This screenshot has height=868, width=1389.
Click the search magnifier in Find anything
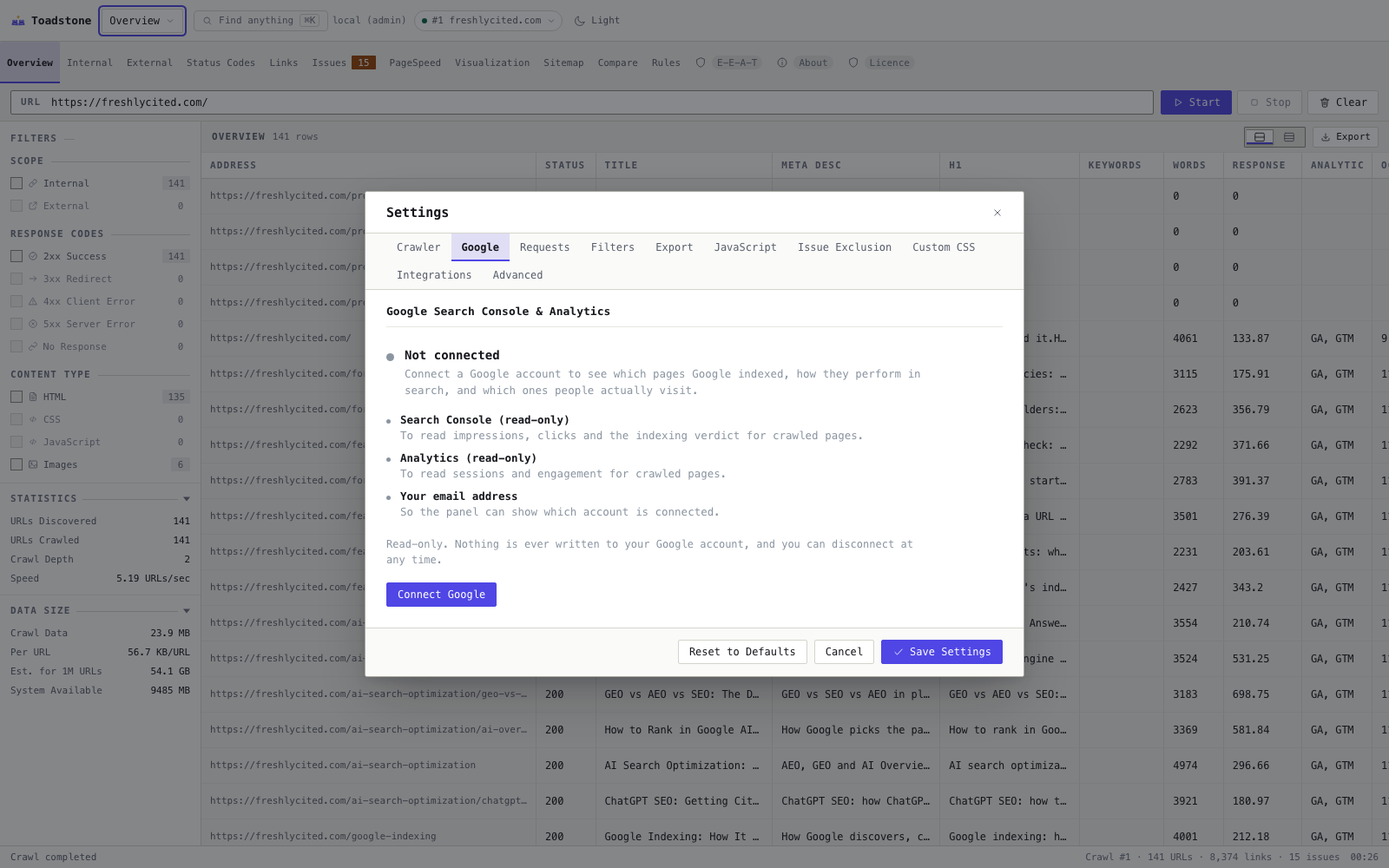(207, 21)
